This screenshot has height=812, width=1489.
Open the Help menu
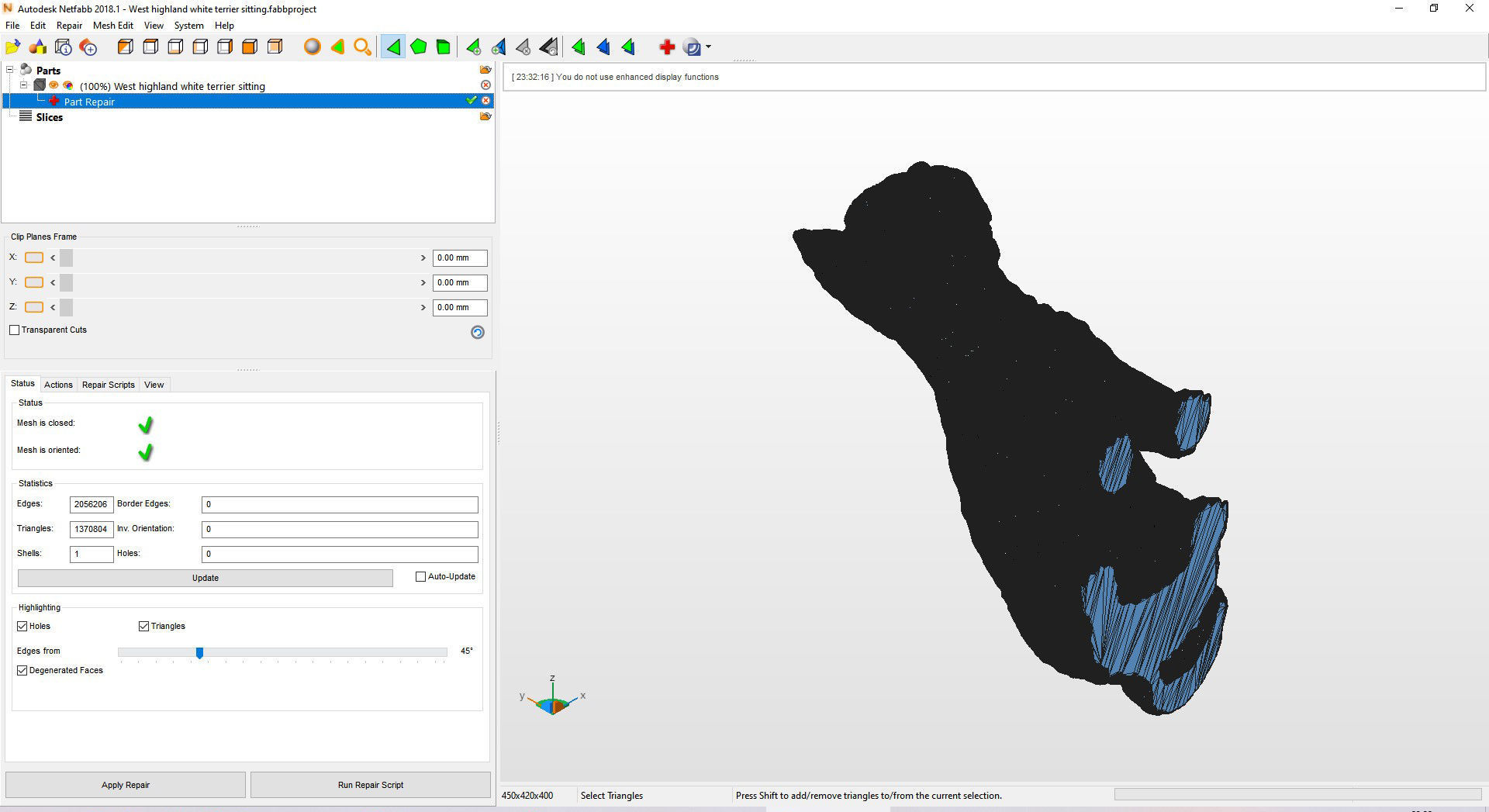coord(224,26)
